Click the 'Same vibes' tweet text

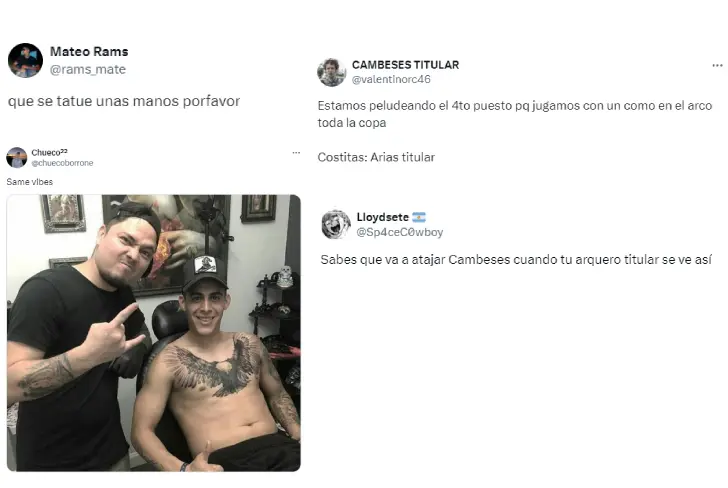click(x=30, y=182)
